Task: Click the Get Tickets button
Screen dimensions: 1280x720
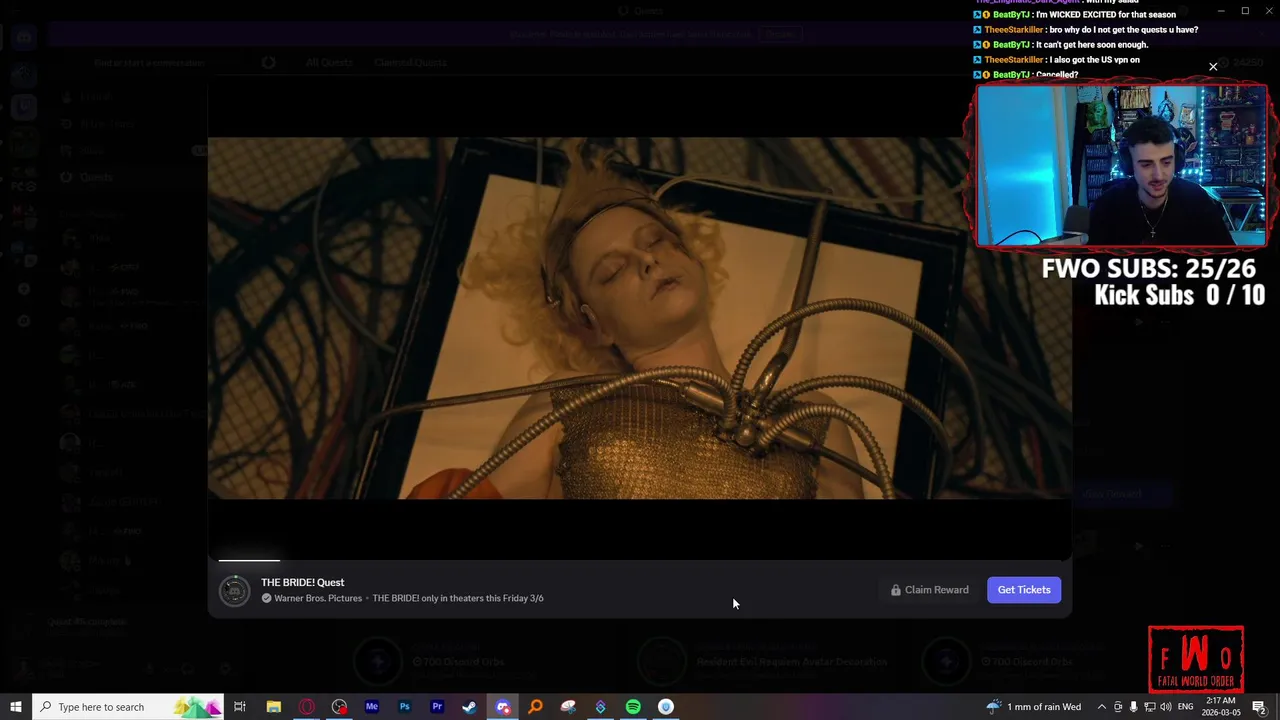Action: tap(1024, 590)
